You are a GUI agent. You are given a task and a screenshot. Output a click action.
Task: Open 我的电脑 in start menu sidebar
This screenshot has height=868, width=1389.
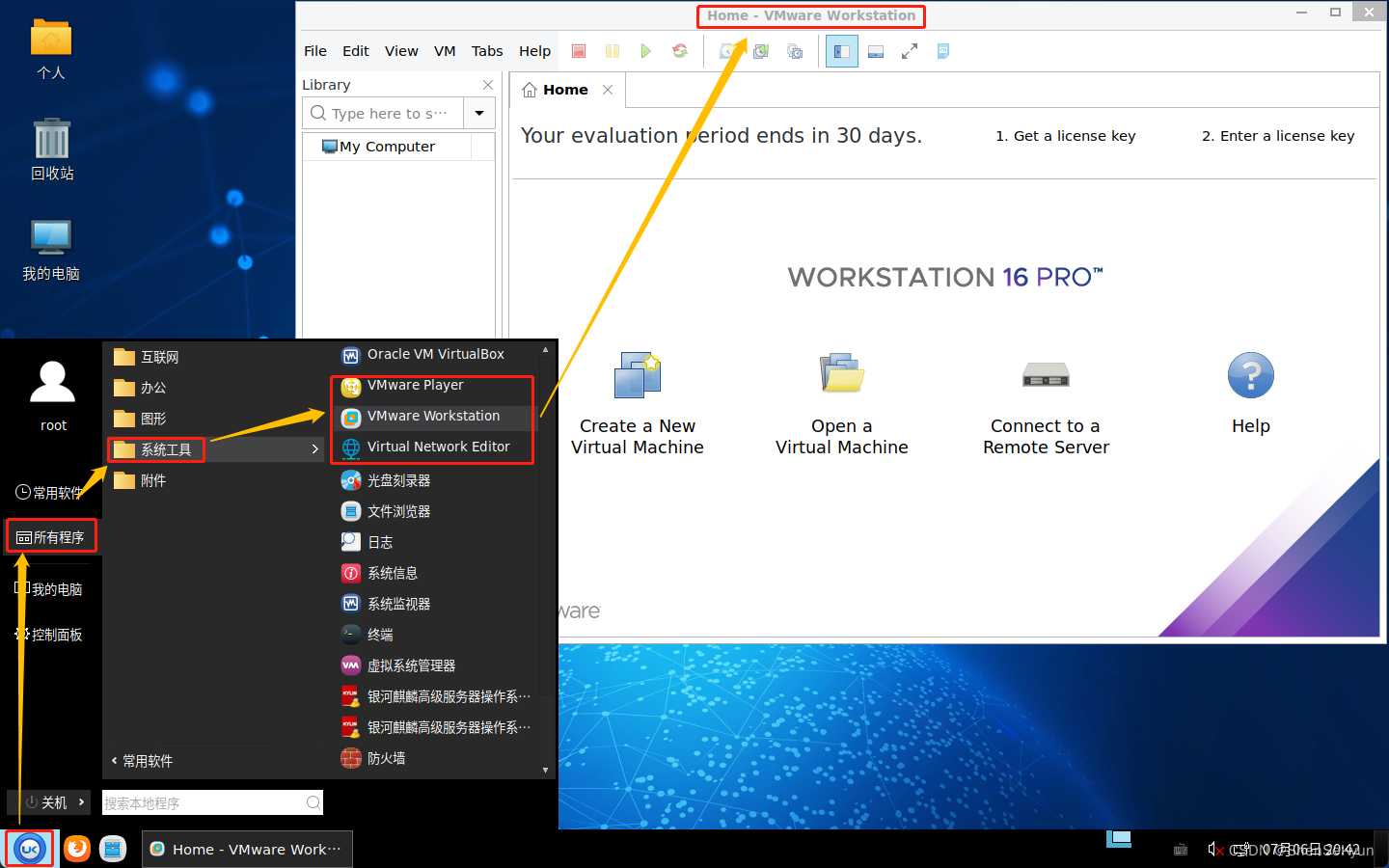point(49,589)
